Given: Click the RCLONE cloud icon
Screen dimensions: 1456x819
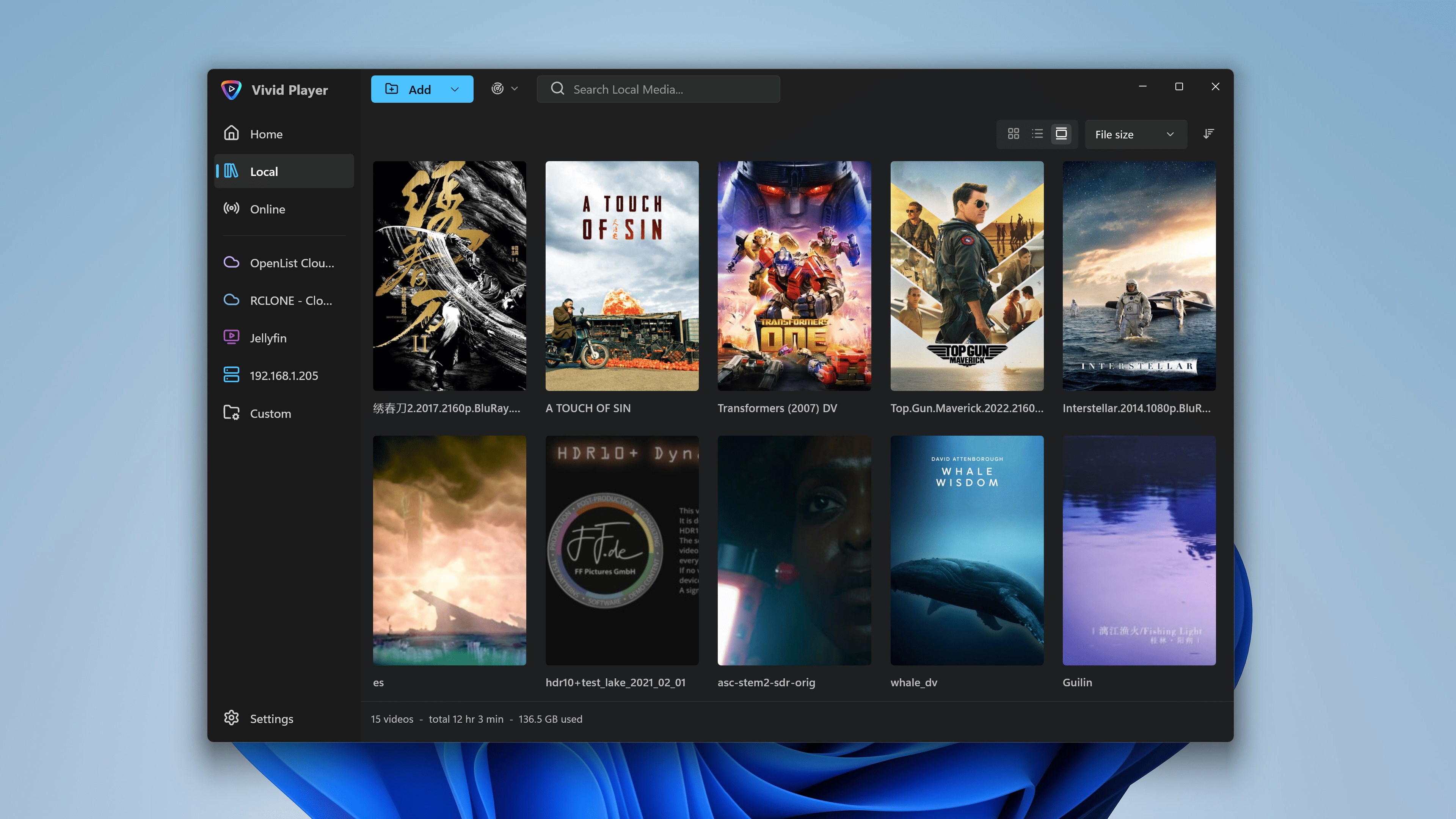Looking at the screenshot, I should [x=231, y=300].
